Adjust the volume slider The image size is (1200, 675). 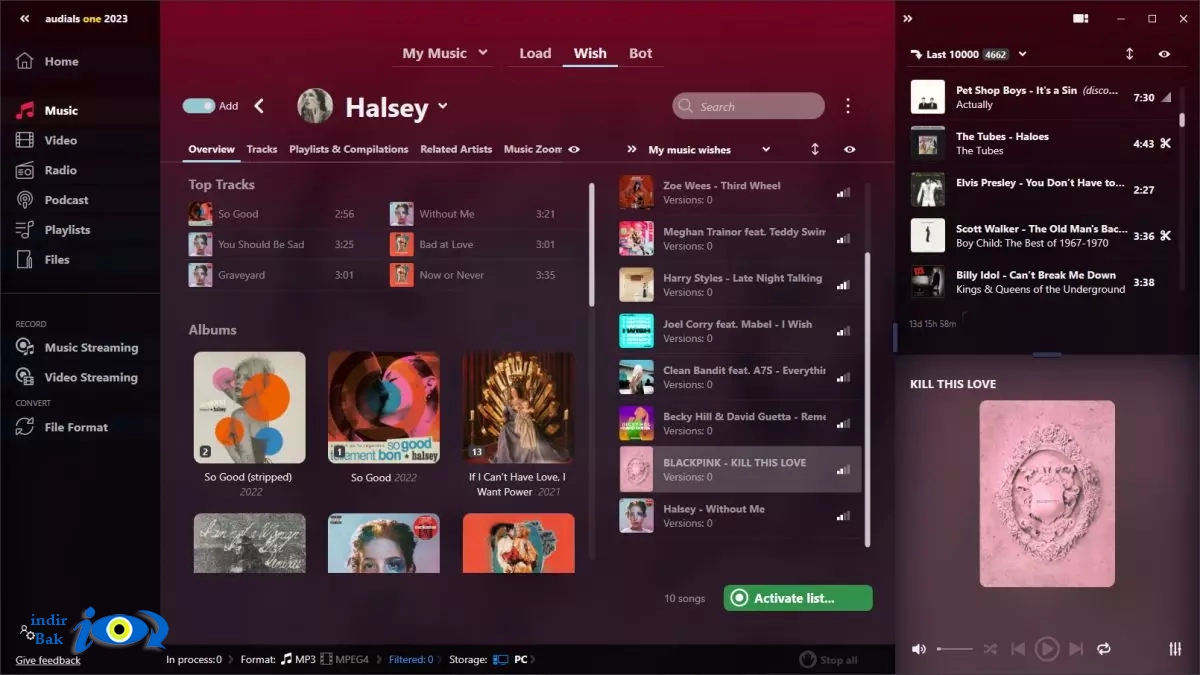coord(954,649)
